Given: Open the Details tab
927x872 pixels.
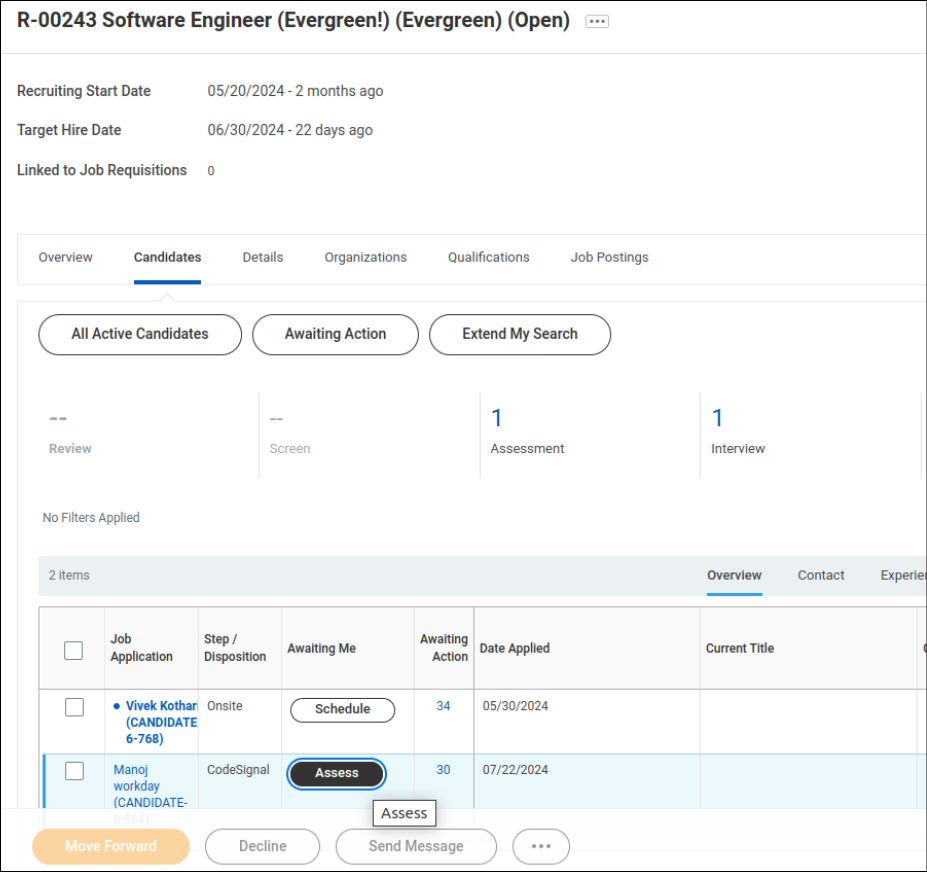Looking at the screenshot, I should coord(263,257).
